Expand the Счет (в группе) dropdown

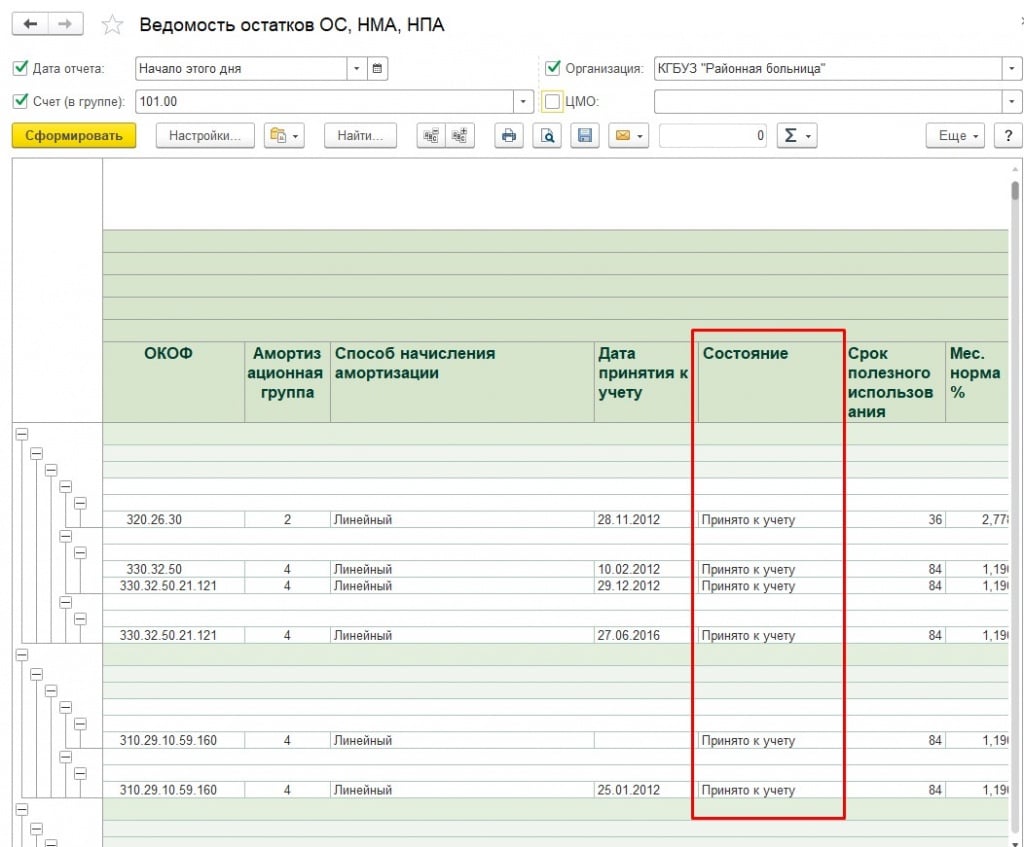[524, 102]
